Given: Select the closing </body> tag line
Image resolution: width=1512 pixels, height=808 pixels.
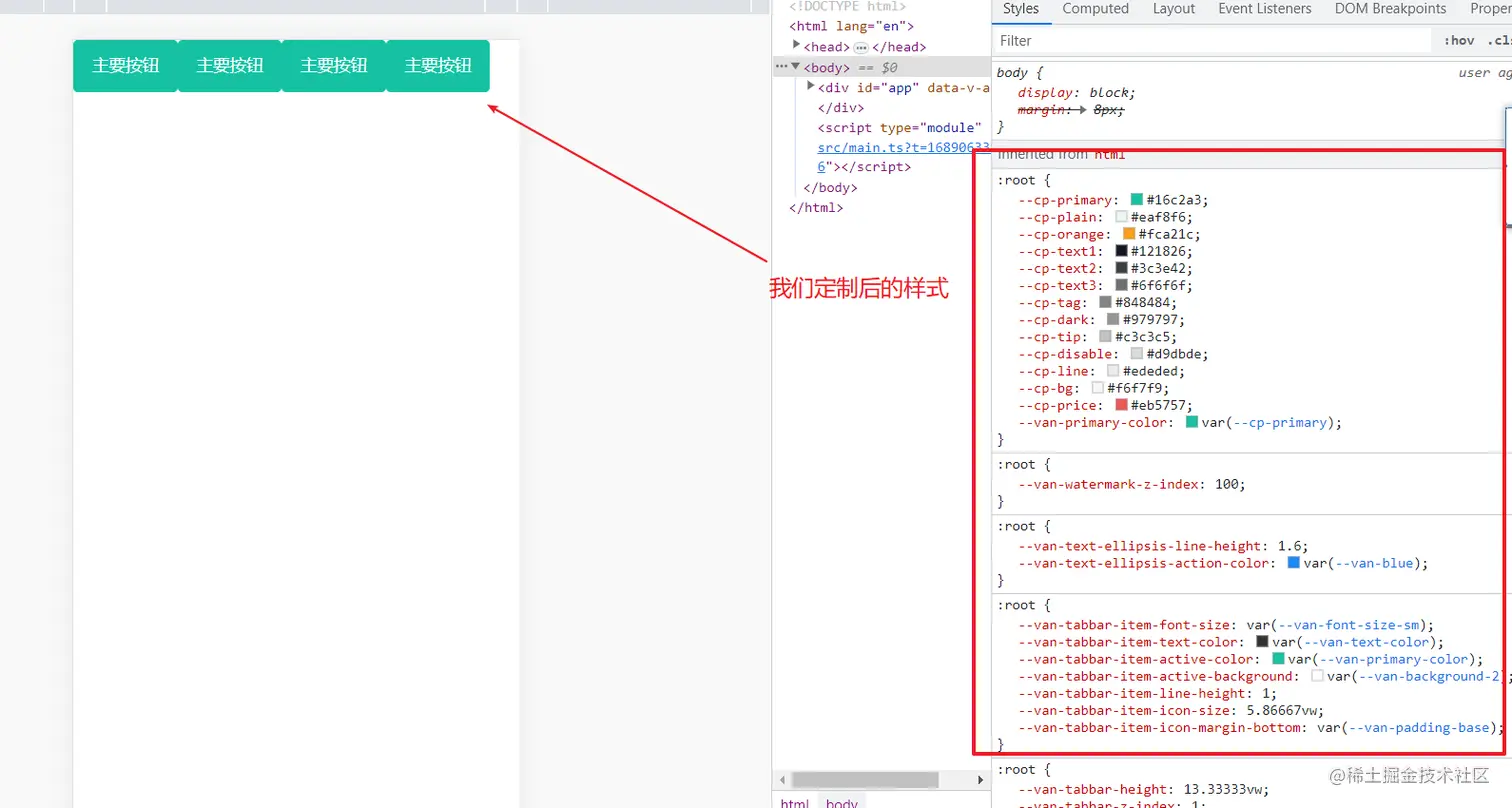Looking at the screenshot, I should 830,188.
